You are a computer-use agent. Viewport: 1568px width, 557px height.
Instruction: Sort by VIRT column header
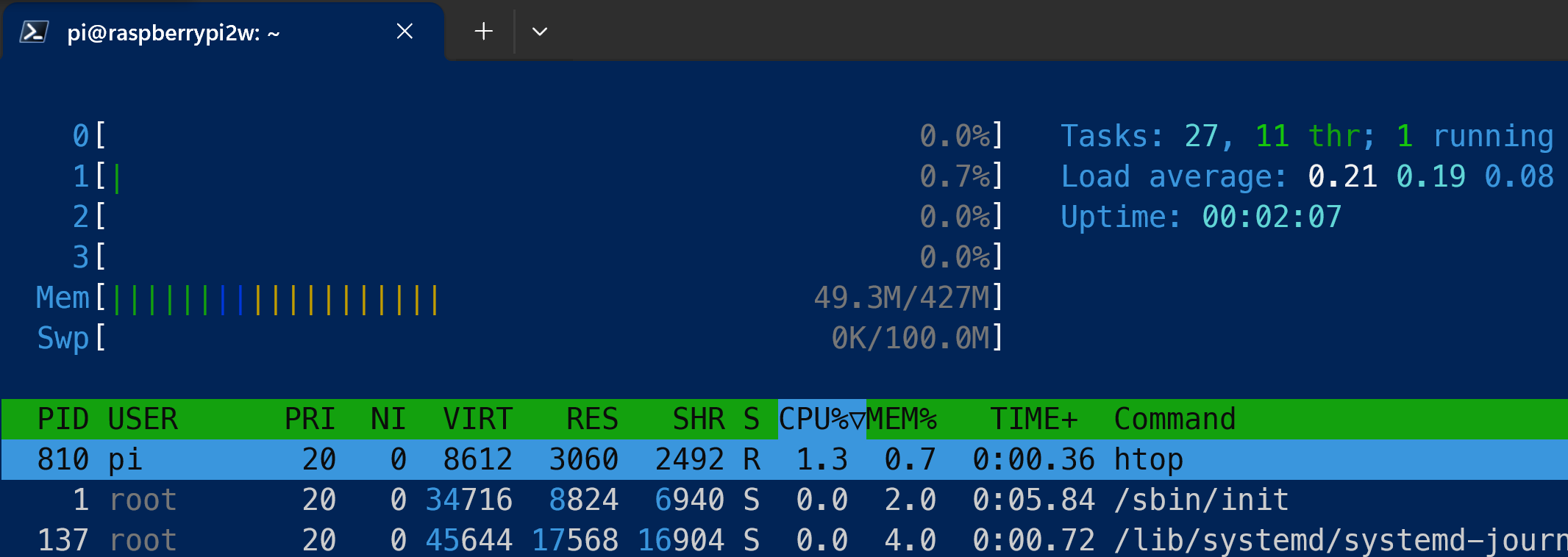point(477,419)
